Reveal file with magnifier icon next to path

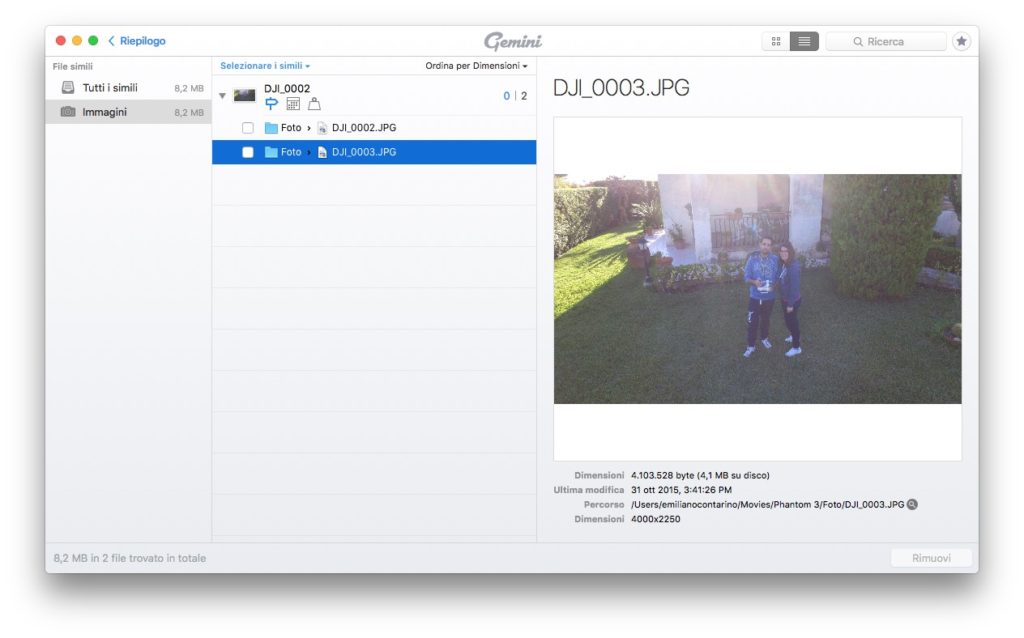[x=912, y=504]
